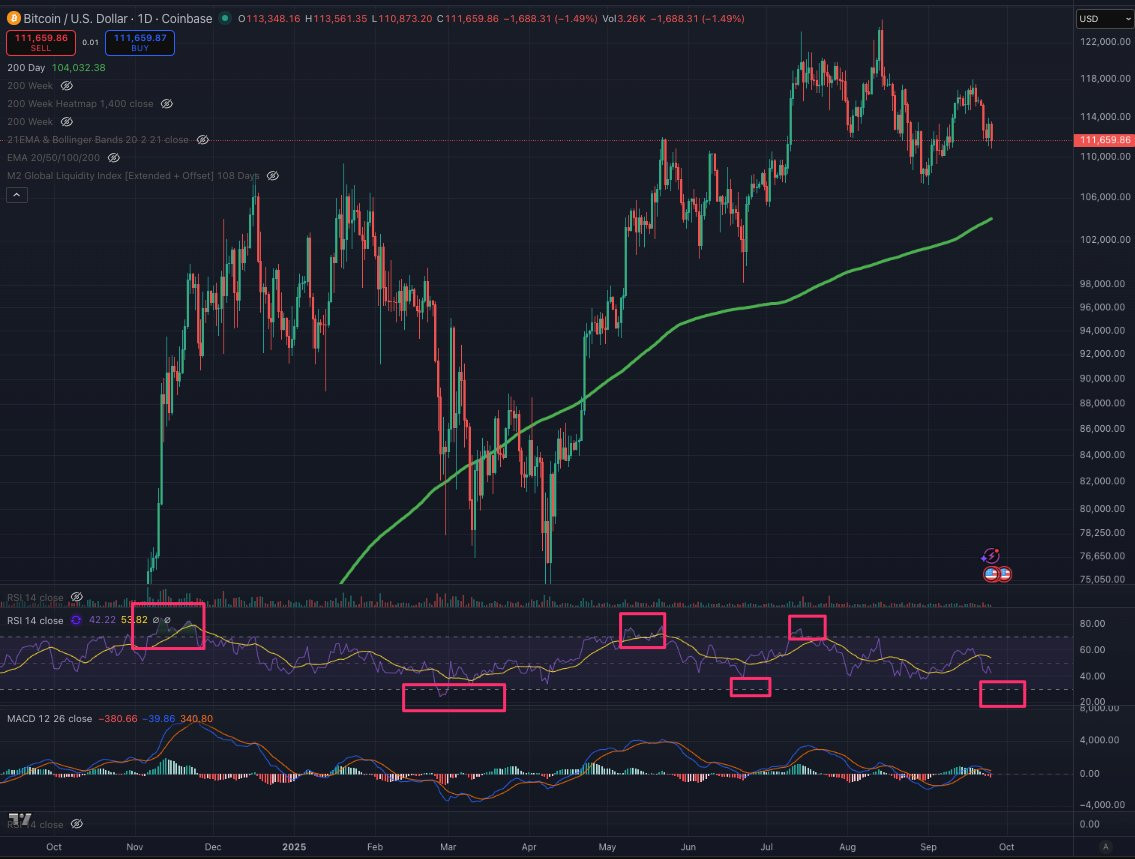Click the 200 Day value 104,032.38

pyautogui.click(x=78, y=67)
